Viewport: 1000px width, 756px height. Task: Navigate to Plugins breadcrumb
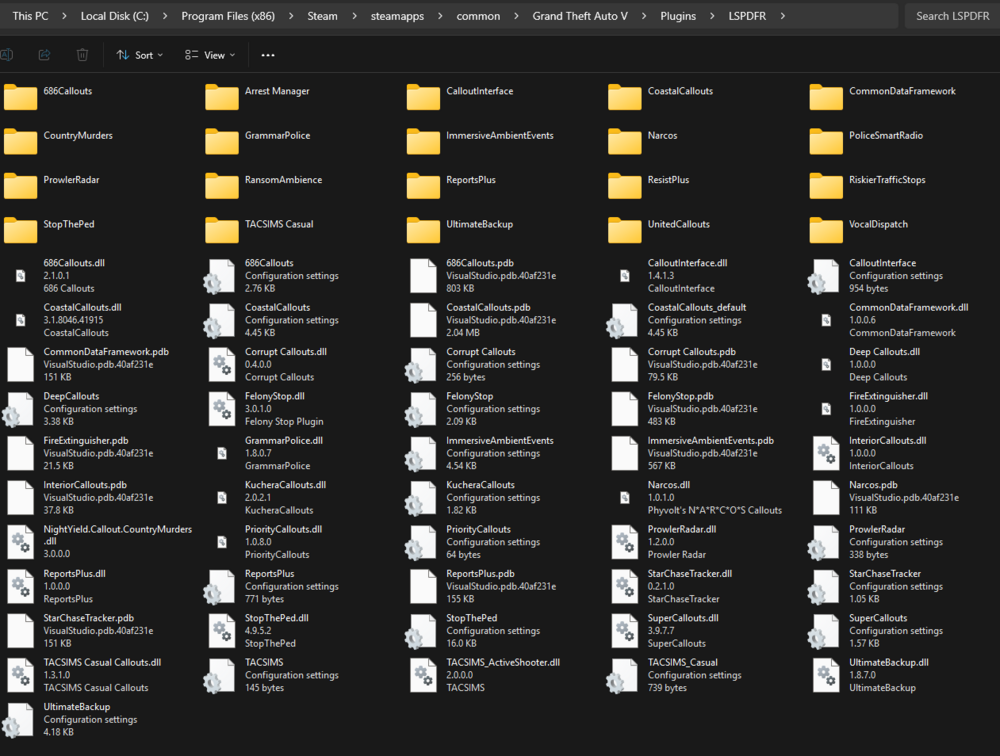pos(678,16)
